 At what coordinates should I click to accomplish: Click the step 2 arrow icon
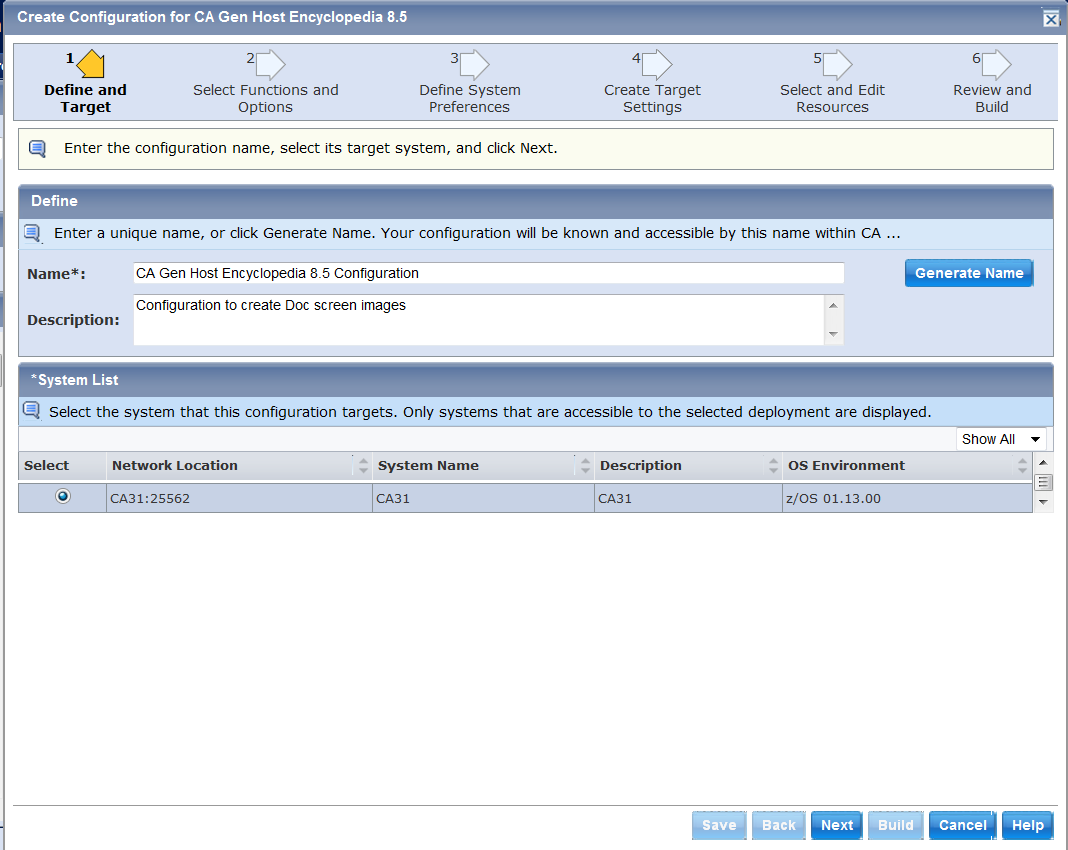(x=270, y=65)
